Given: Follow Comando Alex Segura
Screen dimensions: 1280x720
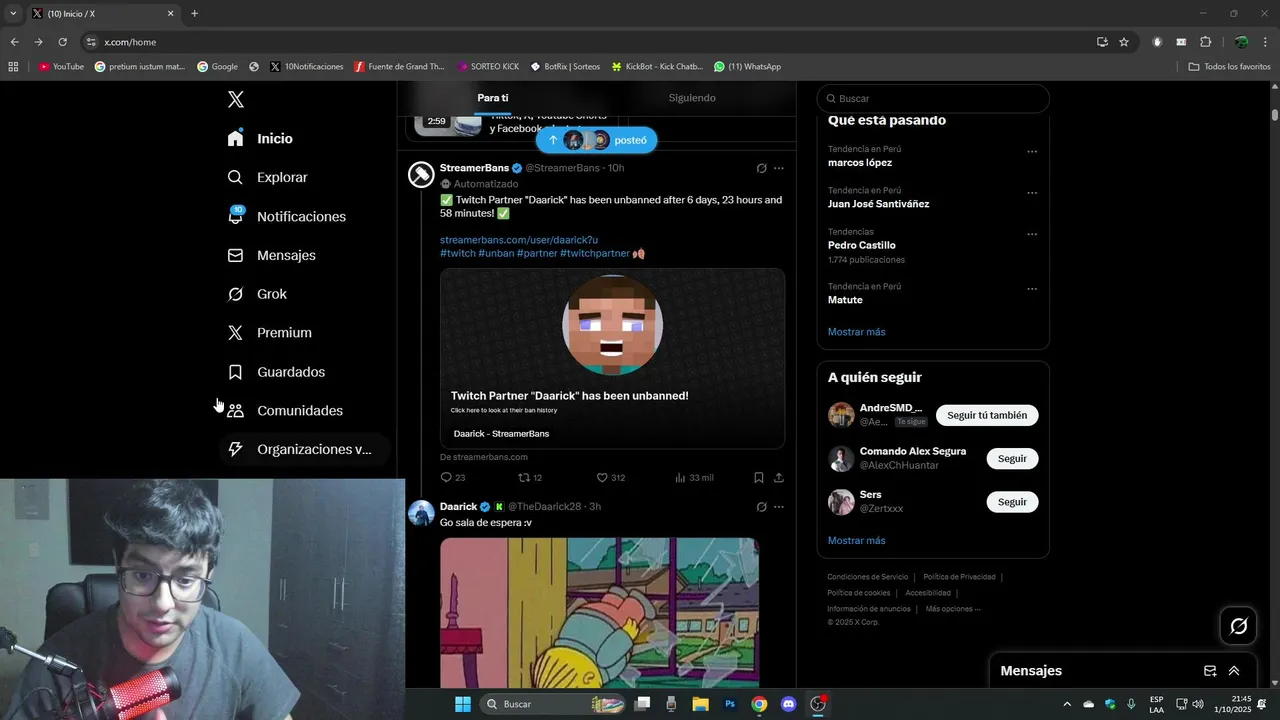Looking at the screenshot, I should (x=1012, y=458).
